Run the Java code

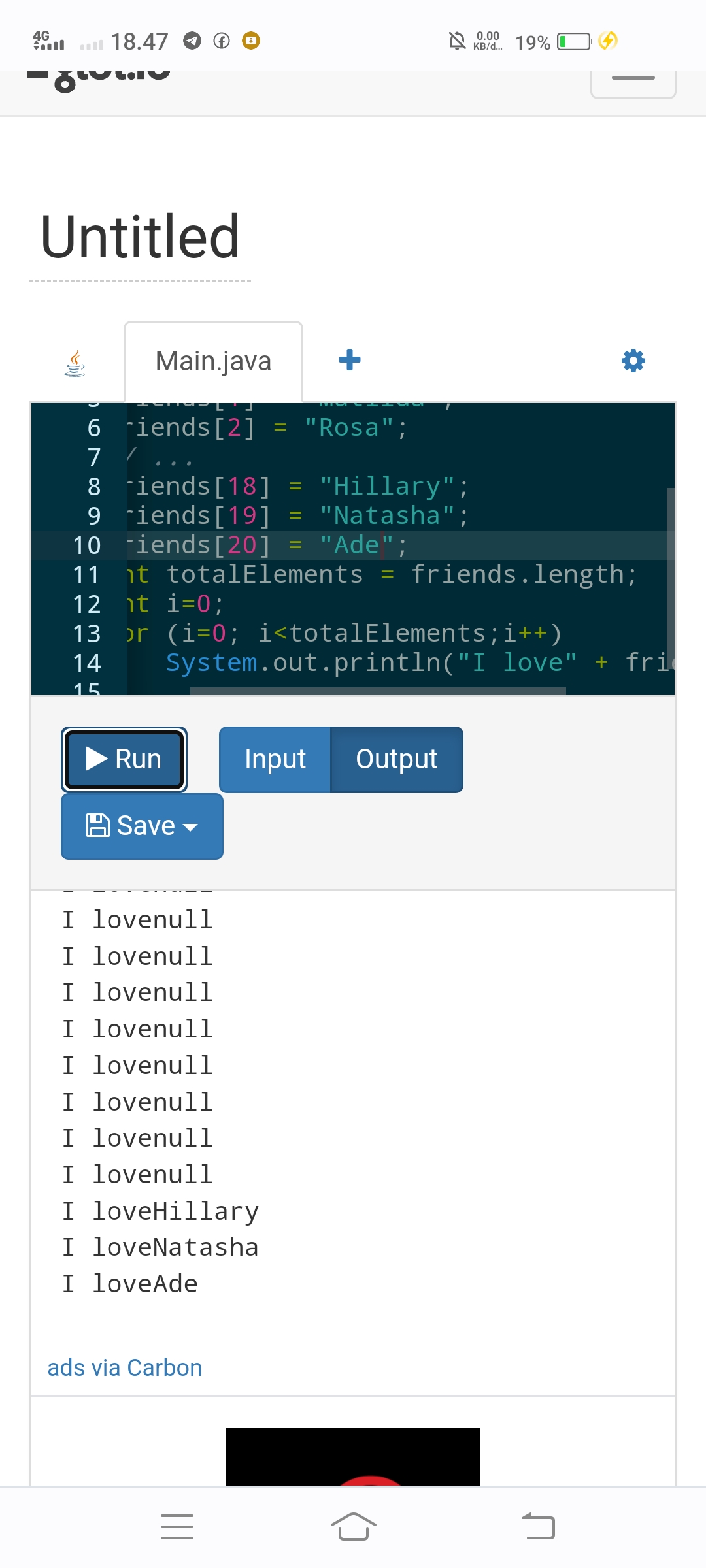point(124,759)
